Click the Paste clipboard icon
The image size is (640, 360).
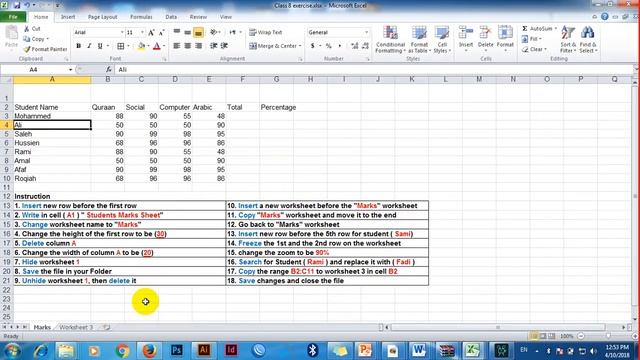[x=11, y=33]
